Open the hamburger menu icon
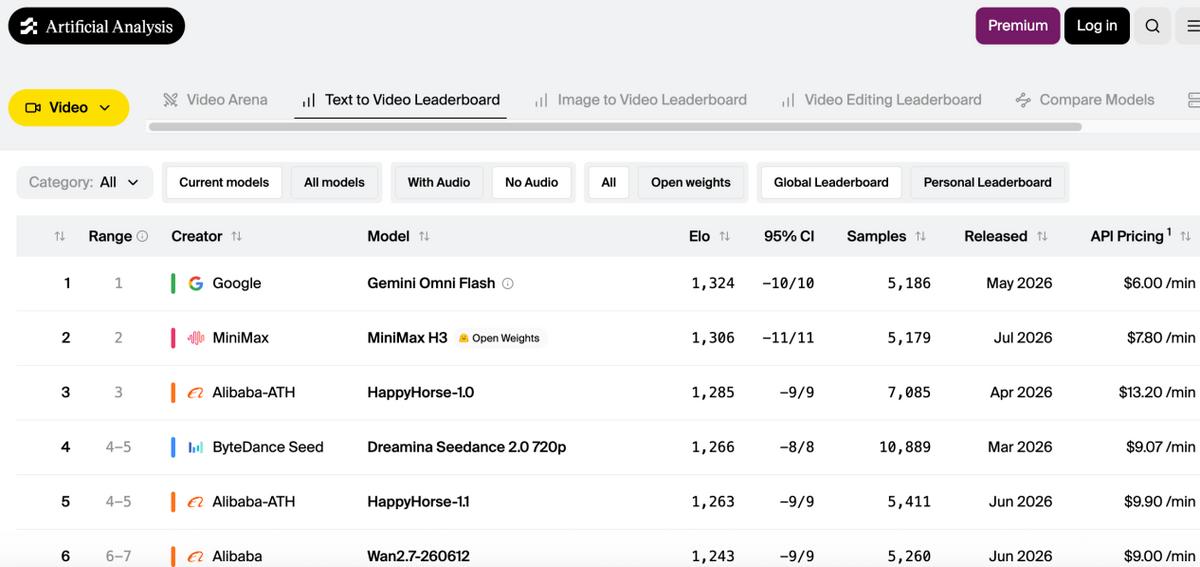 tap(1193, 26)
